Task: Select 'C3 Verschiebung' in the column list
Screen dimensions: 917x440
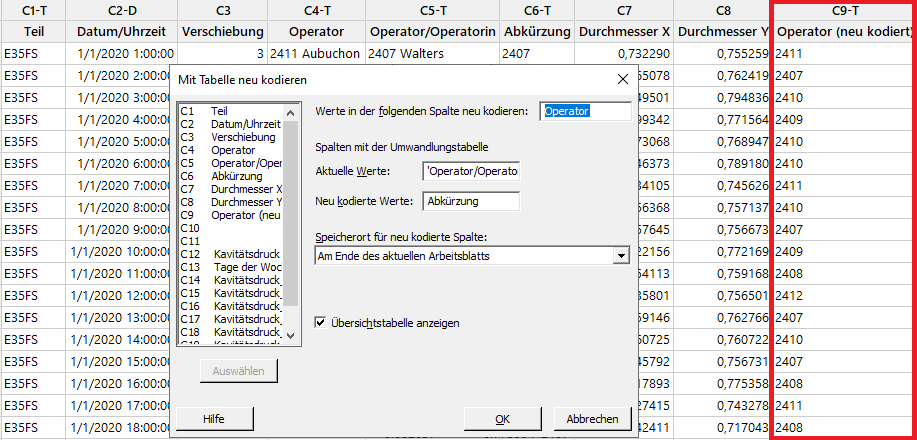Action: [x=231, y=137]
